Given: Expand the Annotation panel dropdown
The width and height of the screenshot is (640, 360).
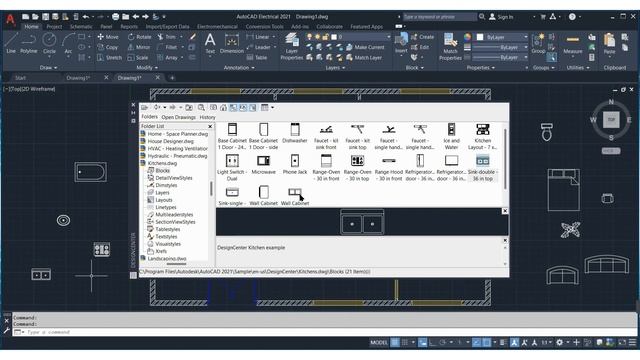Looking at the screenshot, I should 239,68.
